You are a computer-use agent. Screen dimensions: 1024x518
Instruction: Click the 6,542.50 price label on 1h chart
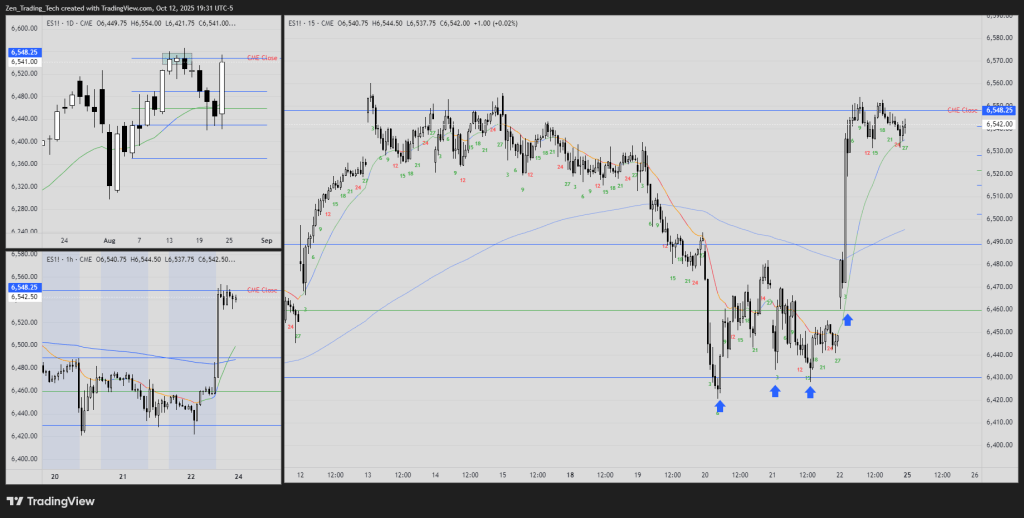(24, 296)
